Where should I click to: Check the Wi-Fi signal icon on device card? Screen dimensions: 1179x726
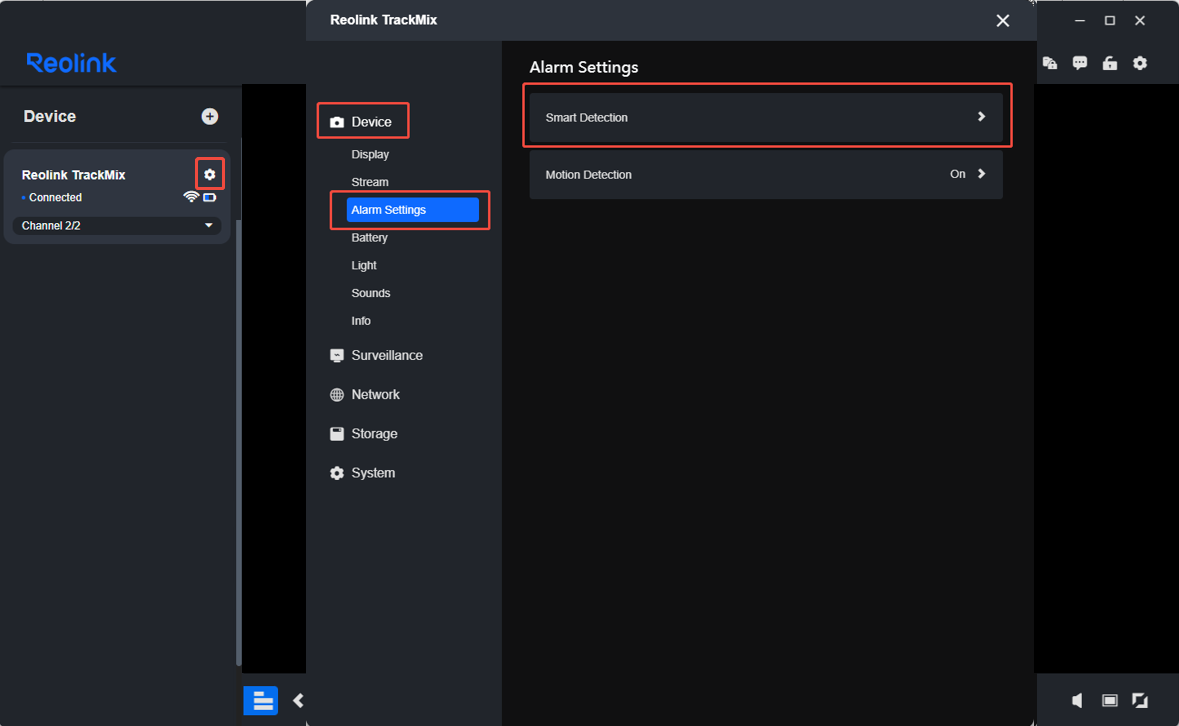pos(191,197)
